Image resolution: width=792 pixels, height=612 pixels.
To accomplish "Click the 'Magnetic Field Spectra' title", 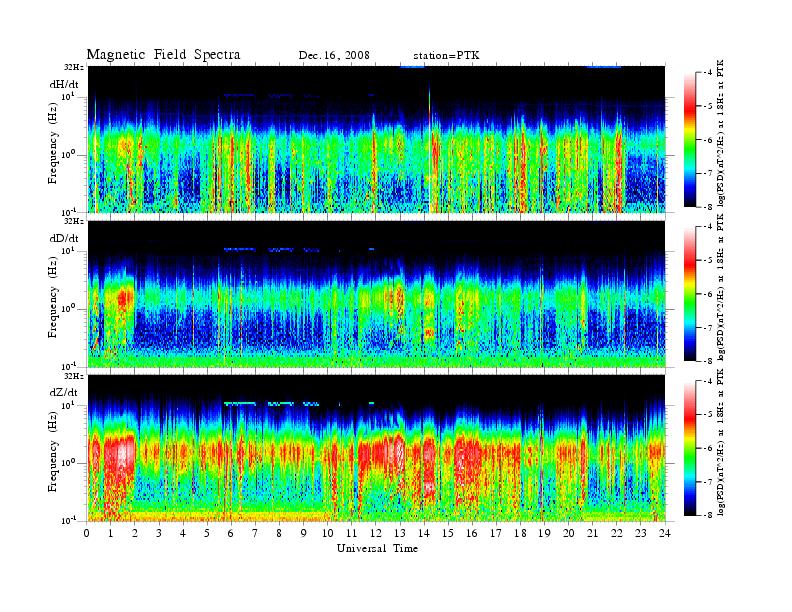I will click(163, 55).
